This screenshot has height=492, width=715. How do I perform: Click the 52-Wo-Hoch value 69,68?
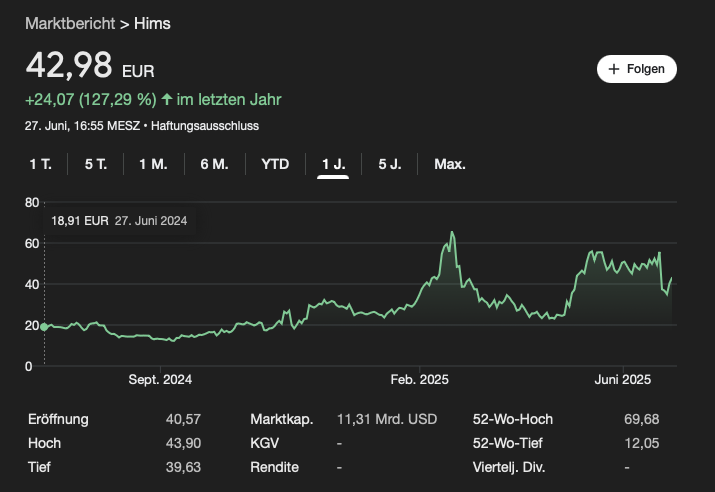coord(642,419)
